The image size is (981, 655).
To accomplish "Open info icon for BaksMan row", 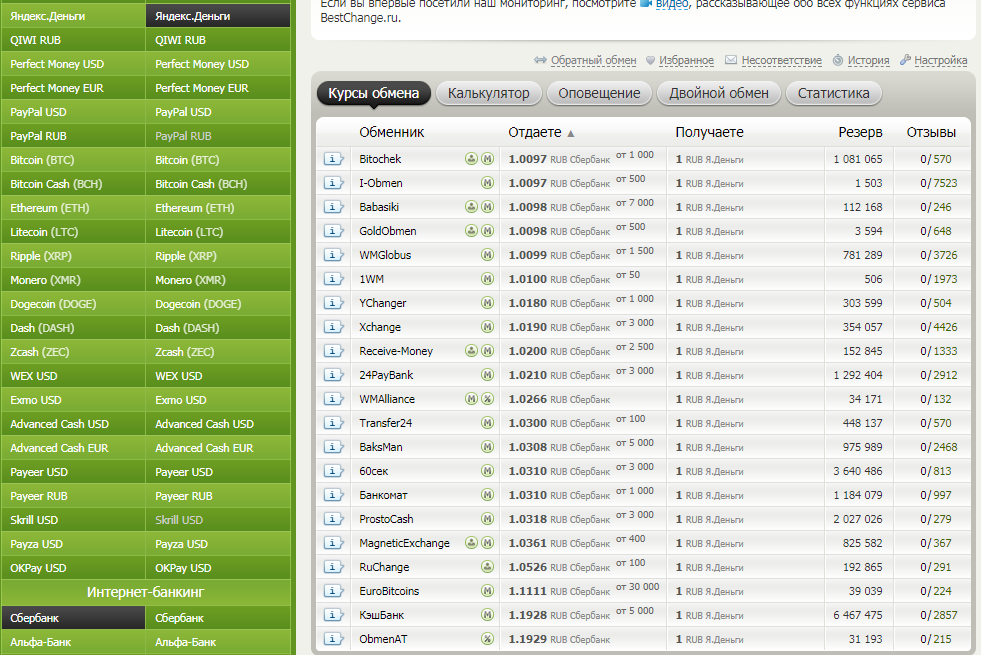I will (333, 447).
